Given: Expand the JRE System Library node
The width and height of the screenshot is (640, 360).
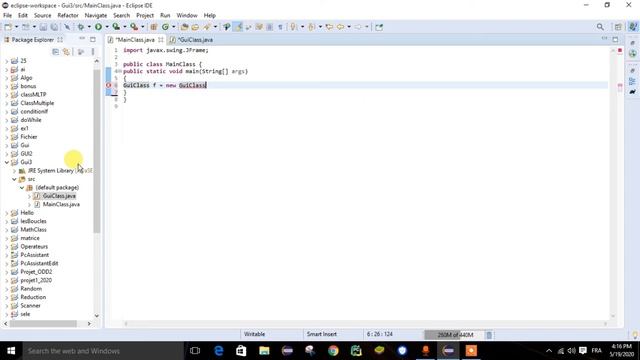Looking at the screenshot, I should coord(14,171).
